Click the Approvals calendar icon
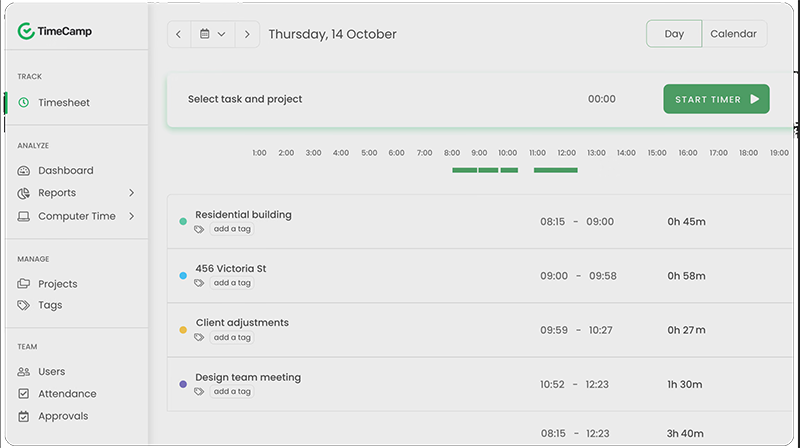The width and height of the screenshot is (800, 448). point(24,416)
